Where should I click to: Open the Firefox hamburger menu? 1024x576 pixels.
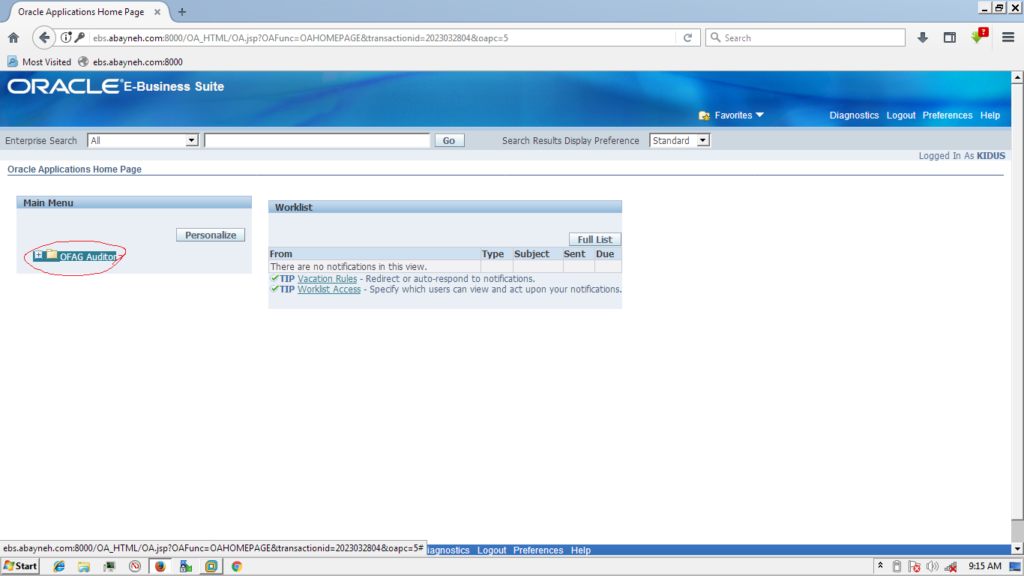click(1008, 38)
